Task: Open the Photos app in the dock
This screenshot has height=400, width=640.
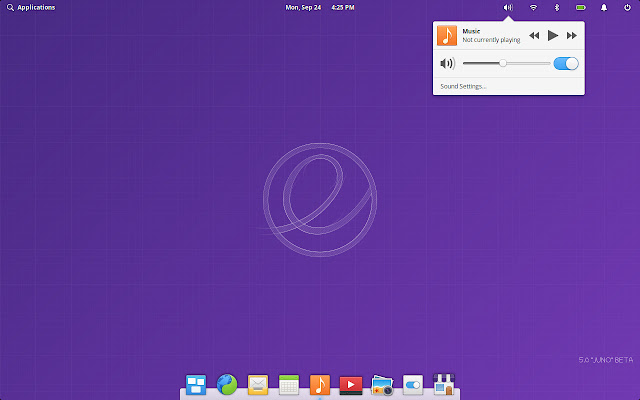Action: pyautogui.click(x=382, y=385)
